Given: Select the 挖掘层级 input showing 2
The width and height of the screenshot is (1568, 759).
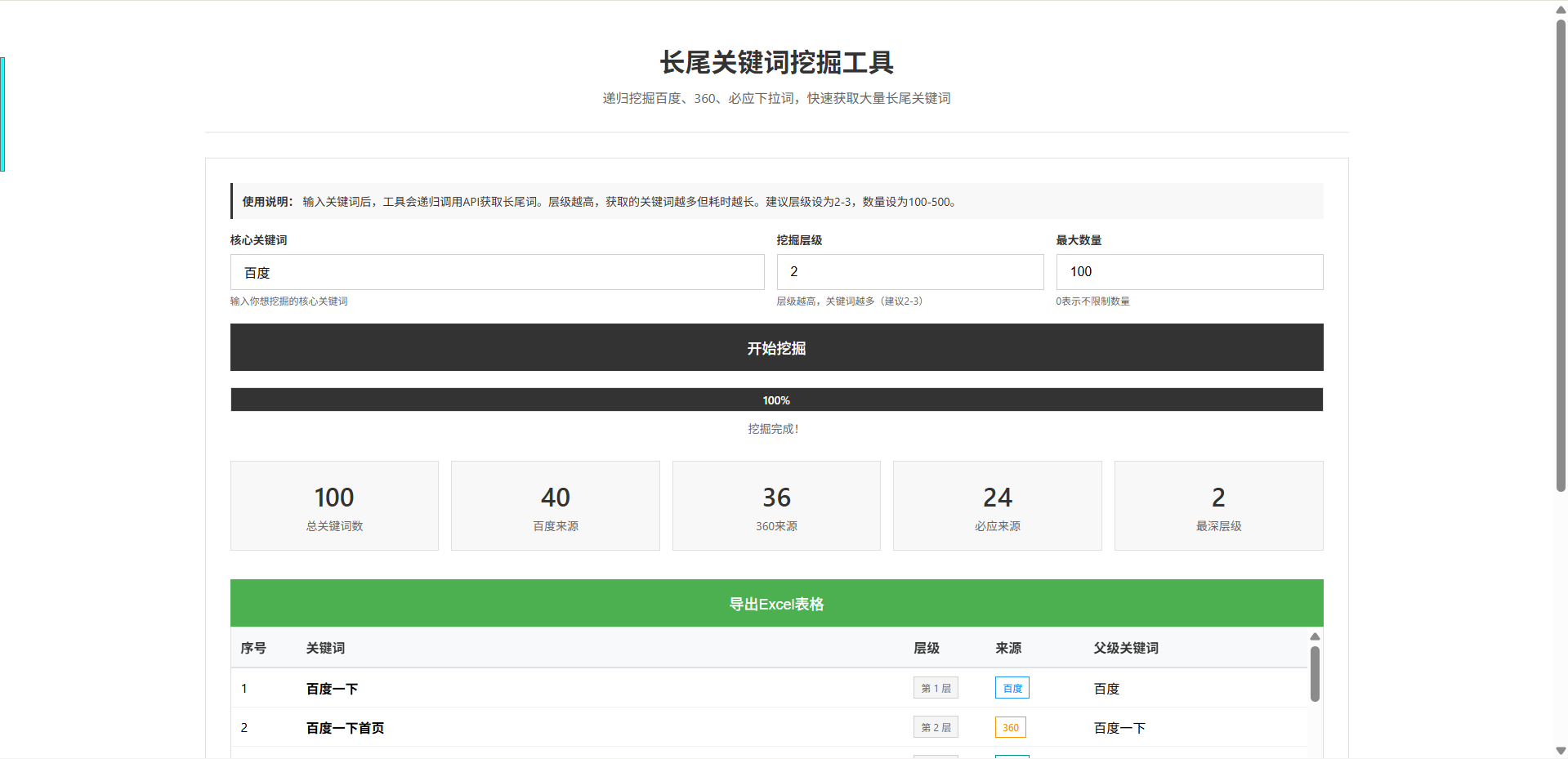Looking at the screenshot, I should [909, 272].
